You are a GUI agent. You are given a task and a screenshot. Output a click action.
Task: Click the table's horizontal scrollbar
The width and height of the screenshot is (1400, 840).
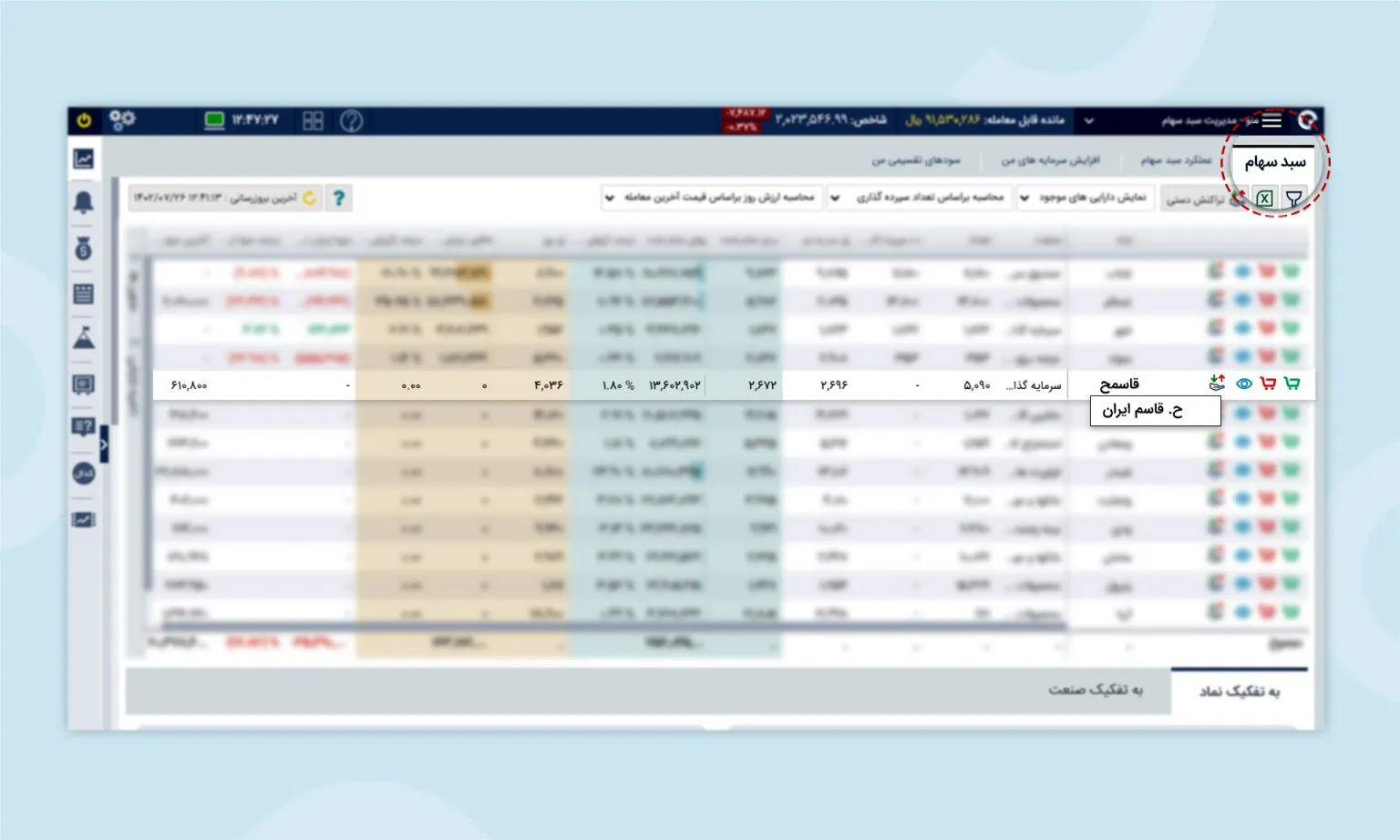coord(614,627)
